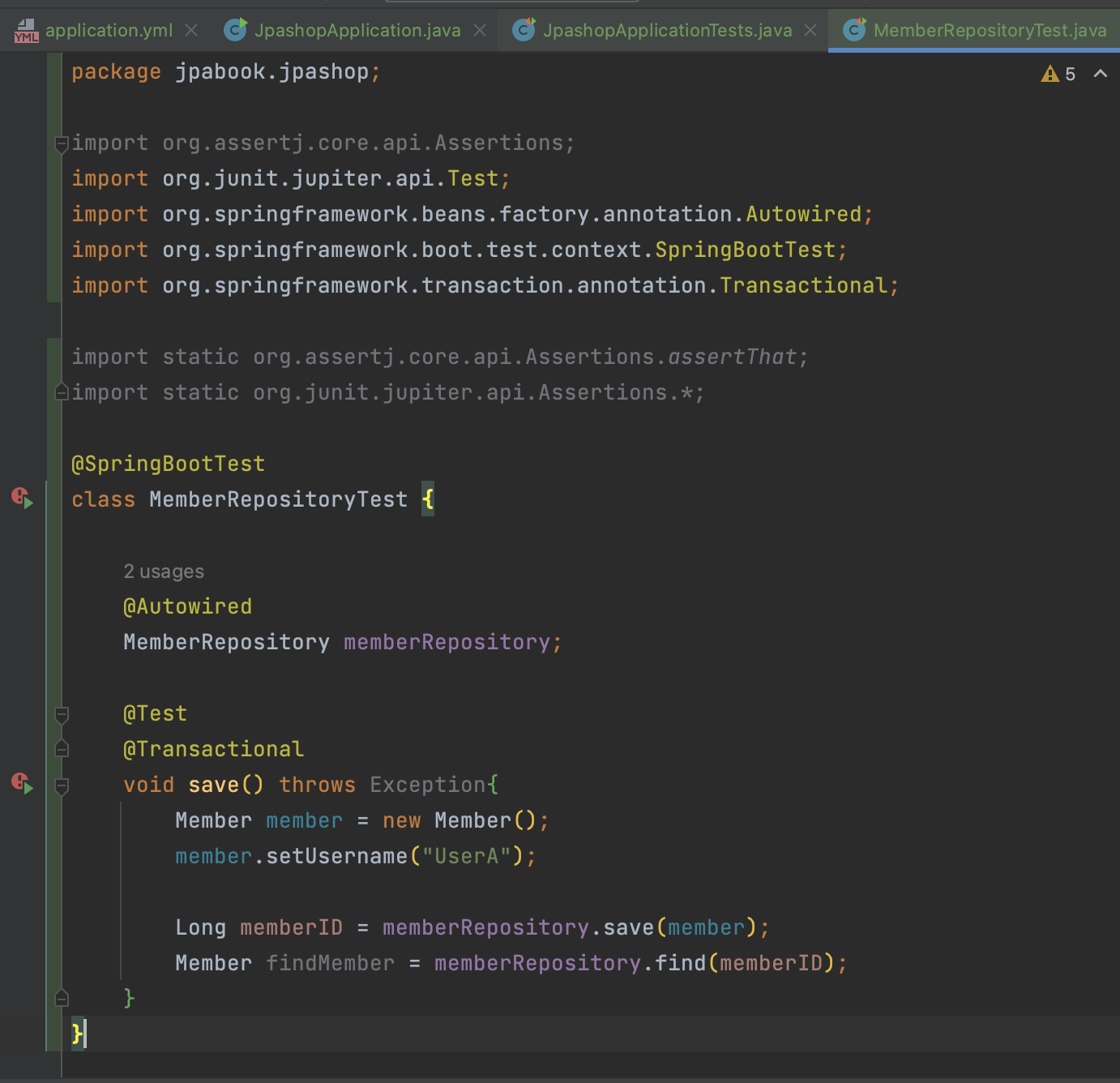
Task: Switch to the application.yml tab
Action: 109,31
